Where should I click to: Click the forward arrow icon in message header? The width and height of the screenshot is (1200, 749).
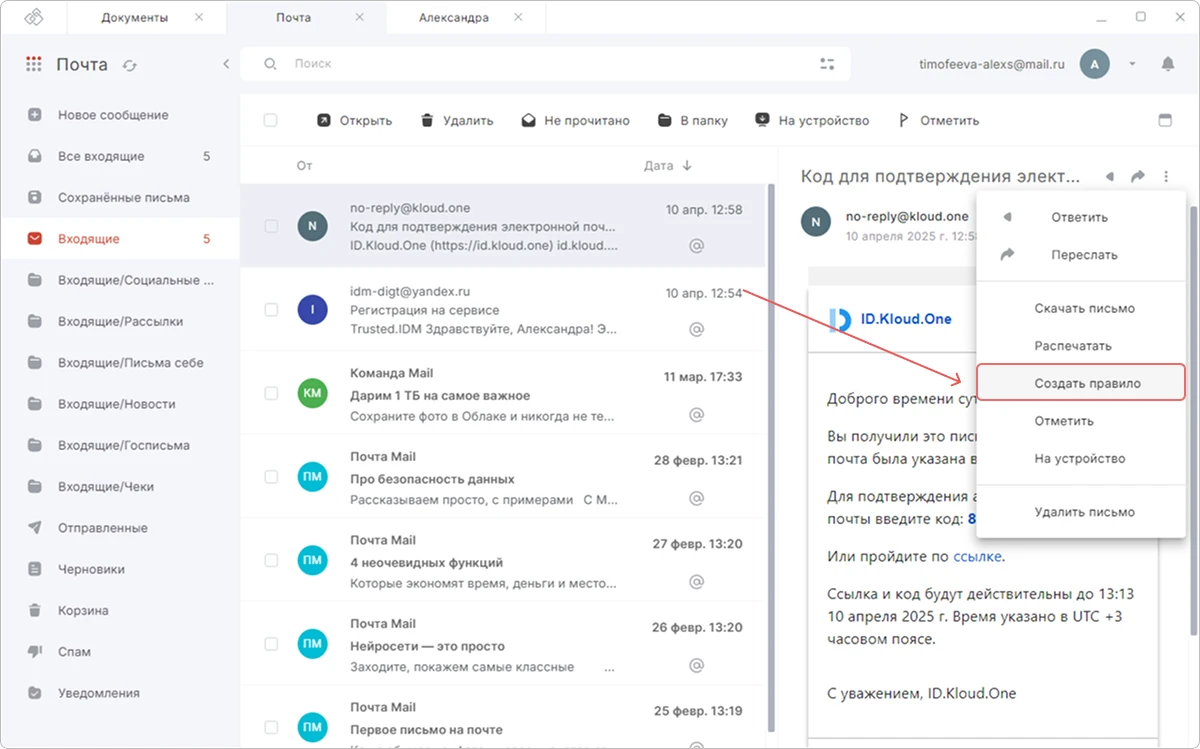tap(1138, 176)
